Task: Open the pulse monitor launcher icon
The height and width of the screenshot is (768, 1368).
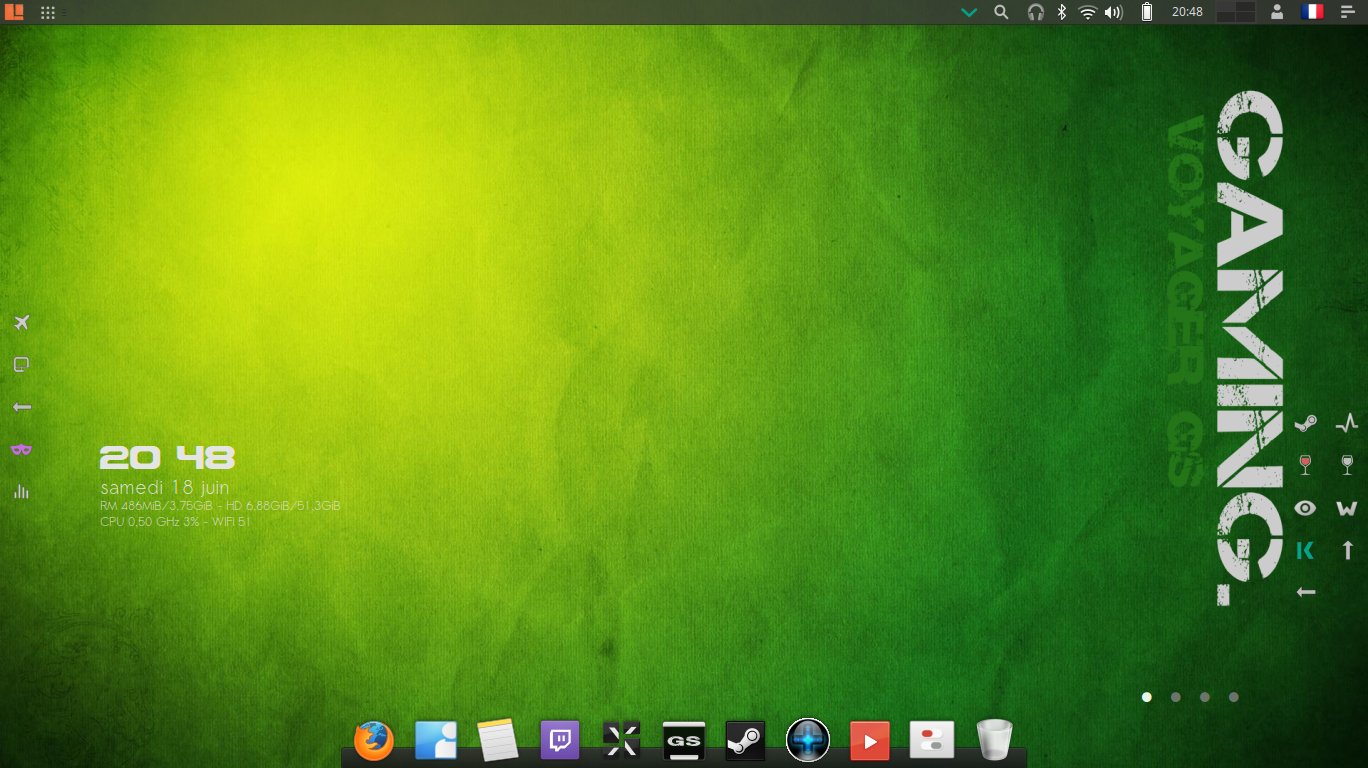Action: (x=1347, y=422)
